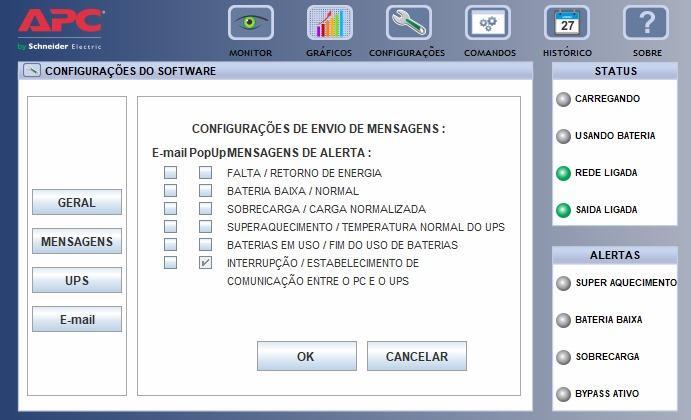
Task: Click the 'SUPERAQUECIMENTO / TEMPERATURA NORMAL DO UPS' label
Action: [x=366, y=227]
